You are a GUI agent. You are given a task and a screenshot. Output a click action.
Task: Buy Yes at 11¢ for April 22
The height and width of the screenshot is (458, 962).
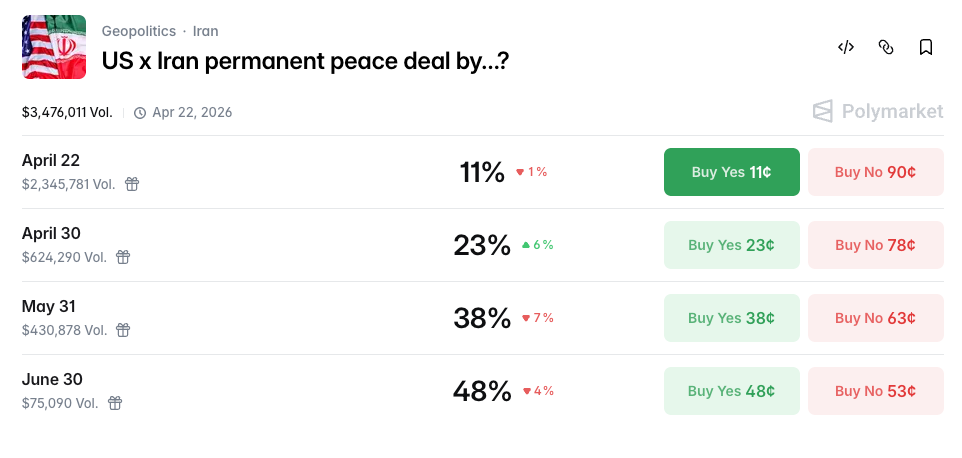click(x=731, y=172)
